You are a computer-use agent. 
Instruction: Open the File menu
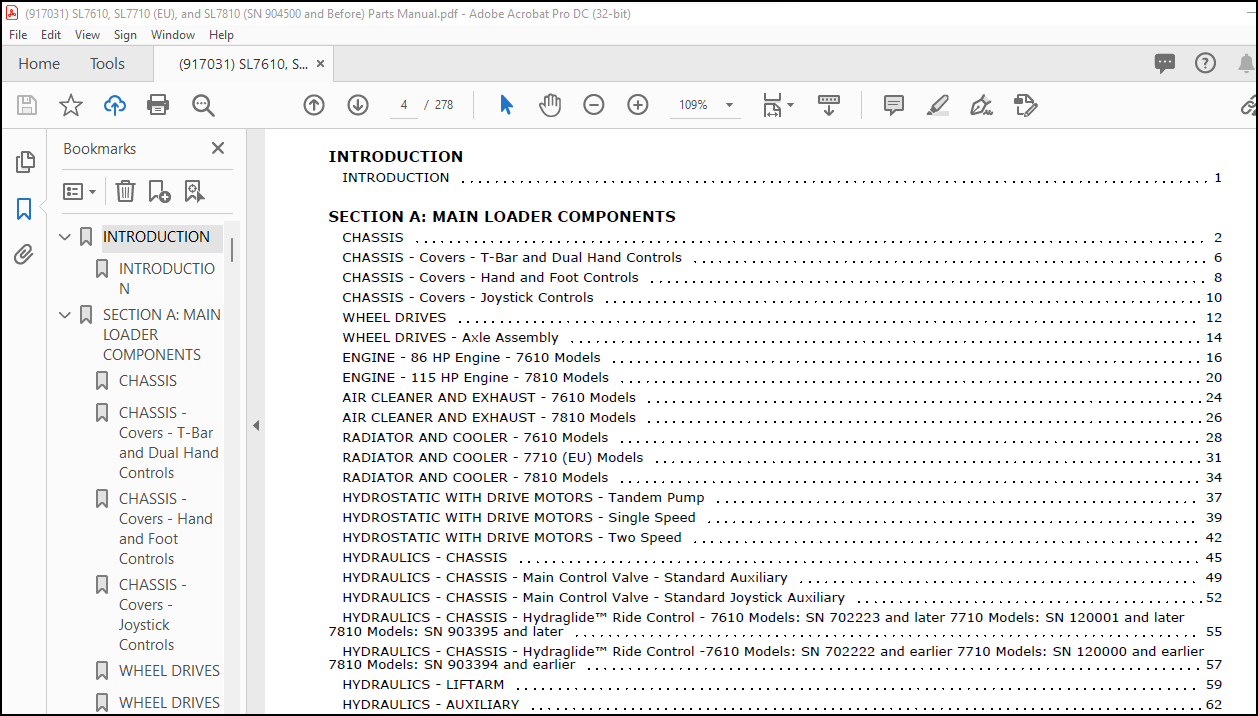18,34
